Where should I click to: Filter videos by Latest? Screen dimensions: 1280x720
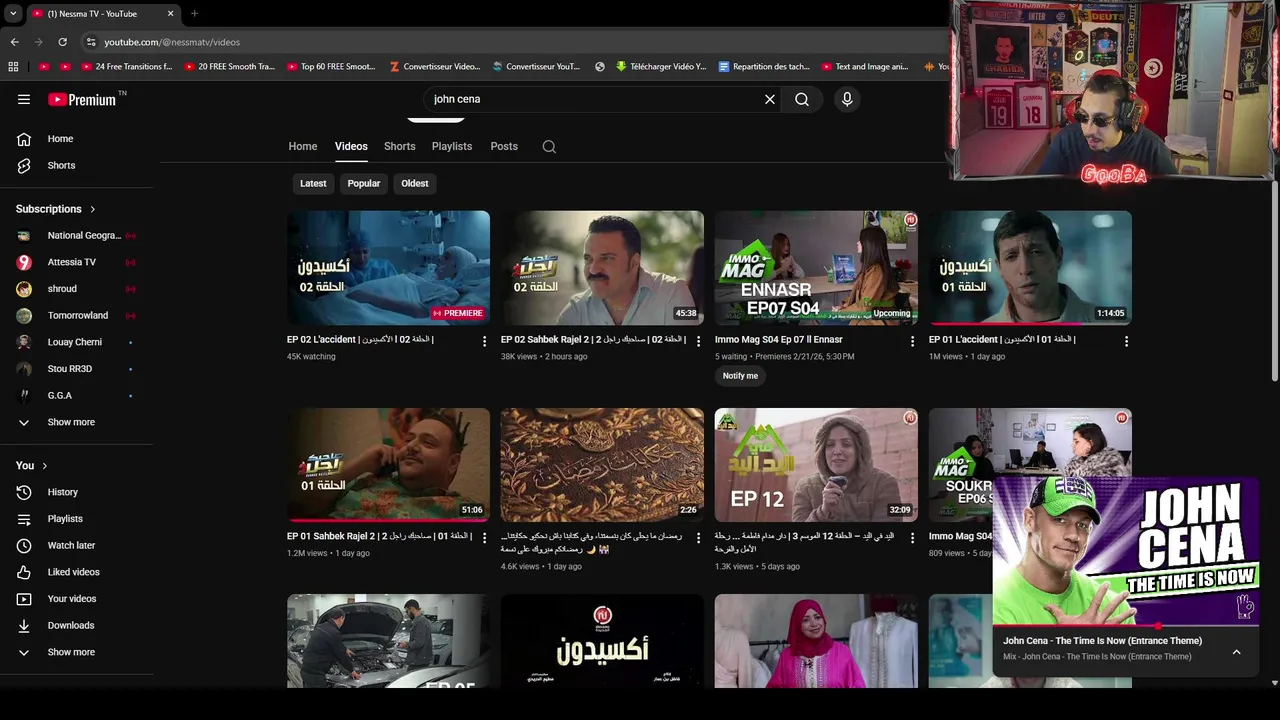pyautogui.click(x=313, y=183)
